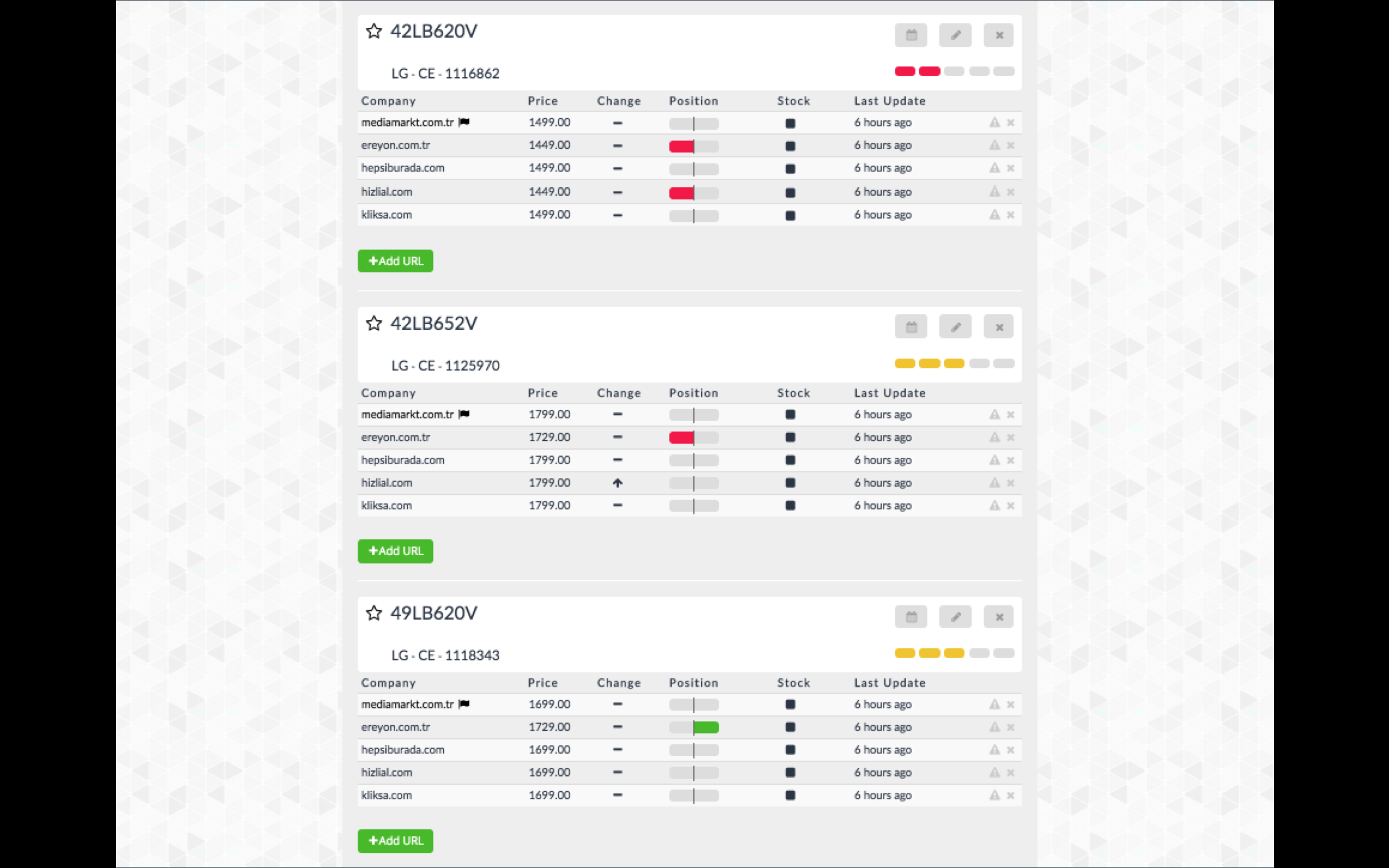Click Add URL button under 49LB620V
Image resolution: width=1389 pixels, height=868 pixels.
point(396,840)
